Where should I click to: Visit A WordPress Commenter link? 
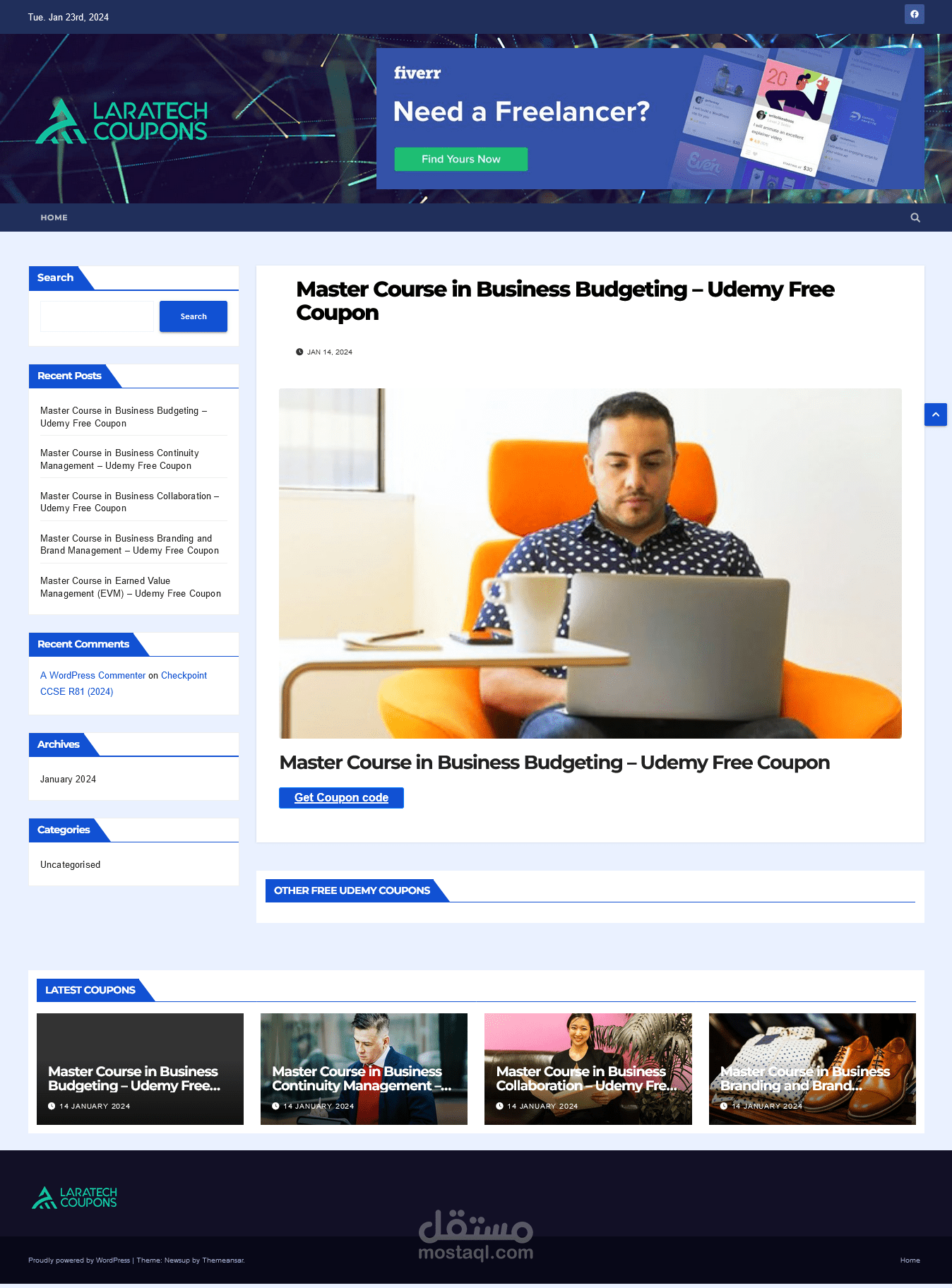[93, 675]
